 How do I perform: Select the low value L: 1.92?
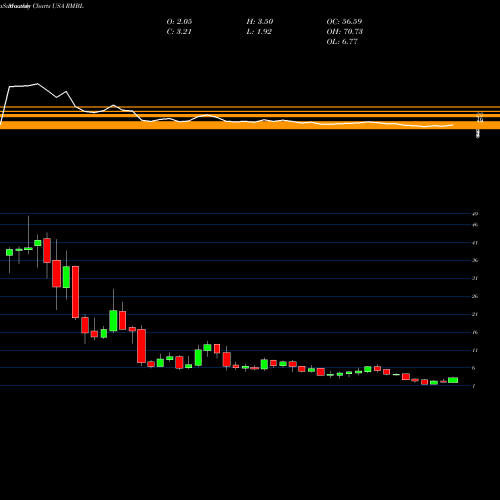pyautogui.click(x=259, y=32)
